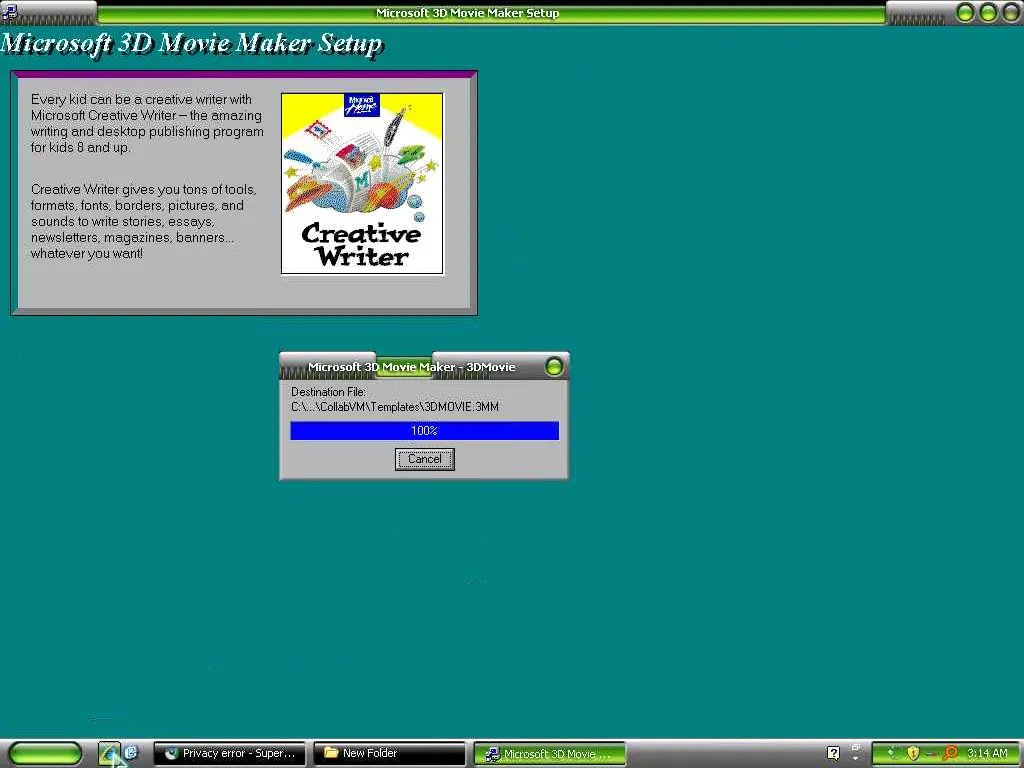Switch to Privacy error taskbar window
The height and width of the screenshot is (768, 1024).
(229, 754)
